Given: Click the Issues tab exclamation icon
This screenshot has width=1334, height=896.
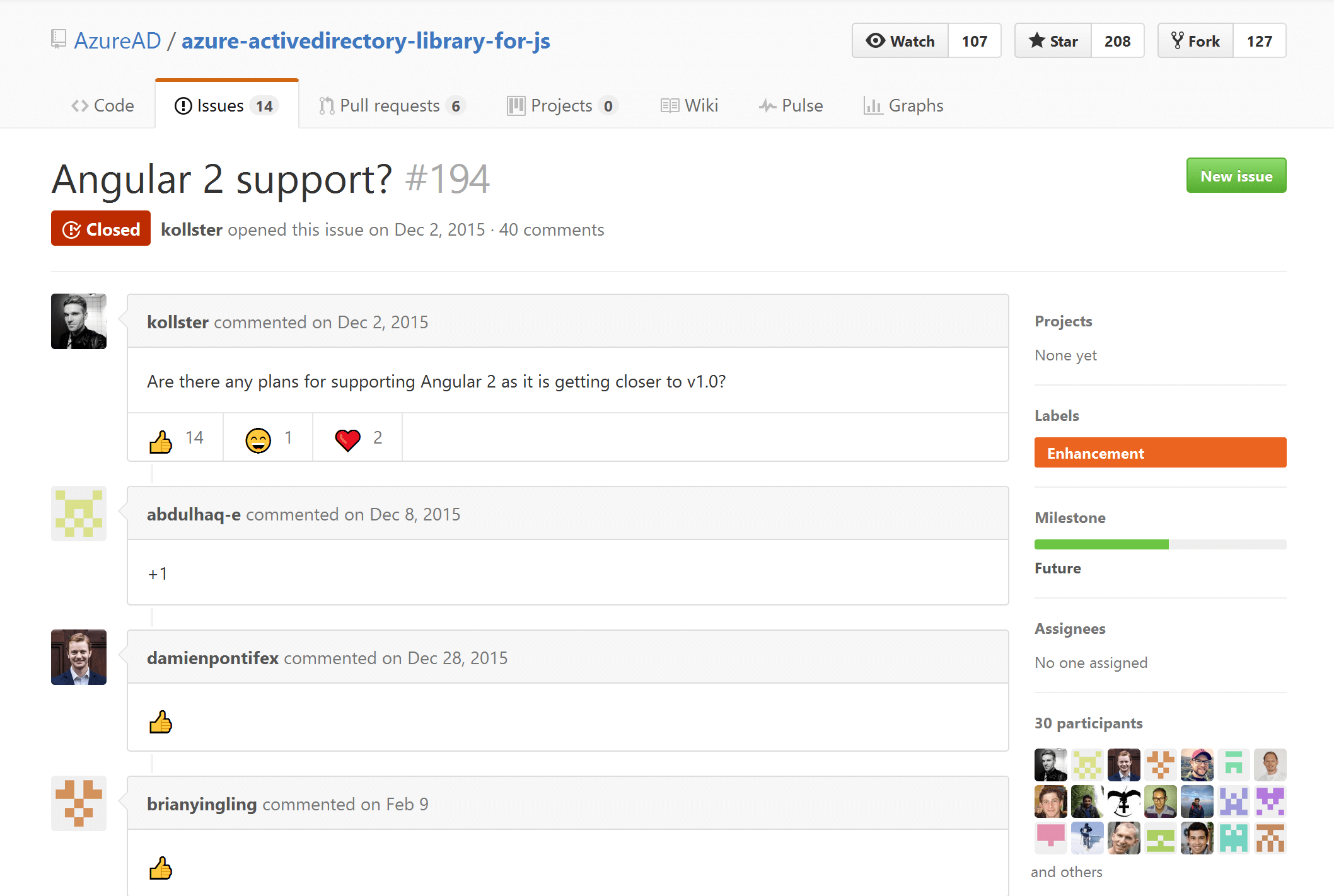Looking at the screenshot, I should (183, 106).
